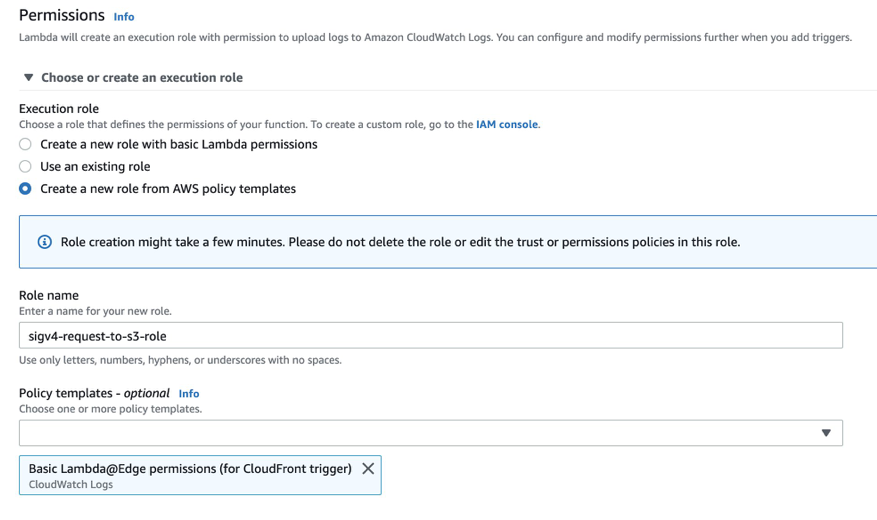This screenshot has width=877, height=520.
Task: Collapse the execution role section triangle
Action: click(x=28, y=77)
